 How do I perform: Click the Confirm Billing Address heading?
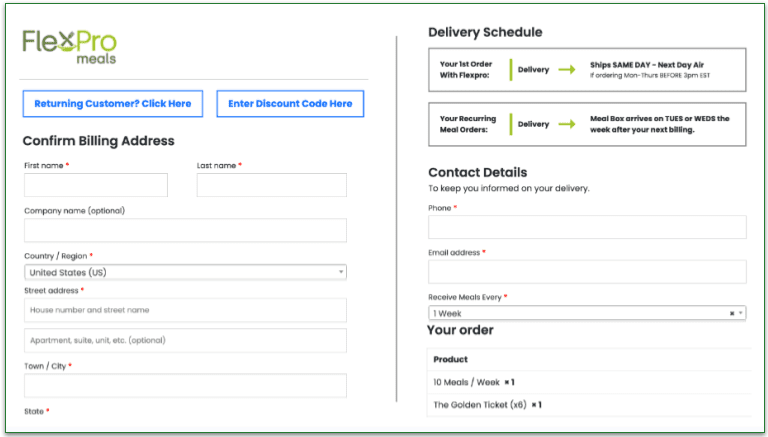point(98,141)
